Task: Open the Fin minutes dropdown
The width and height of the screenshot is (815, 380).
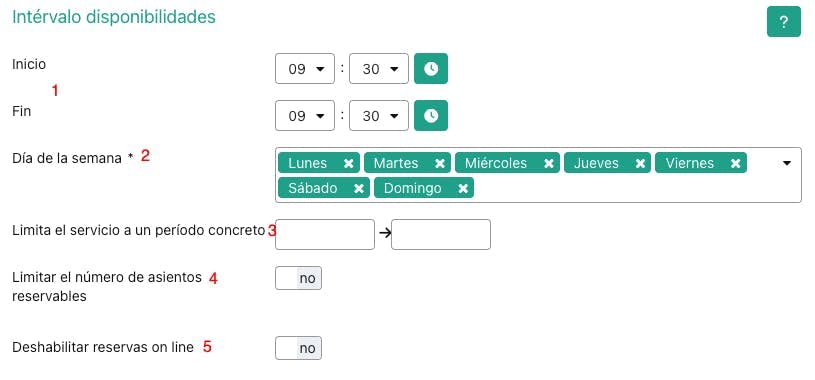Action: point(379,115)
